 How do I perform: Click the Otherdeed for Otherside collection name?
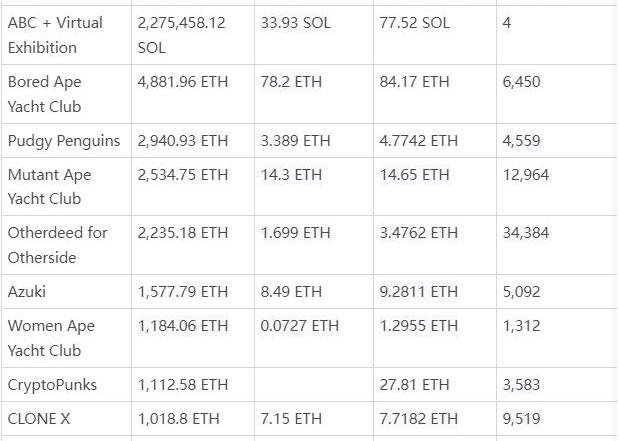click(57, 245)
